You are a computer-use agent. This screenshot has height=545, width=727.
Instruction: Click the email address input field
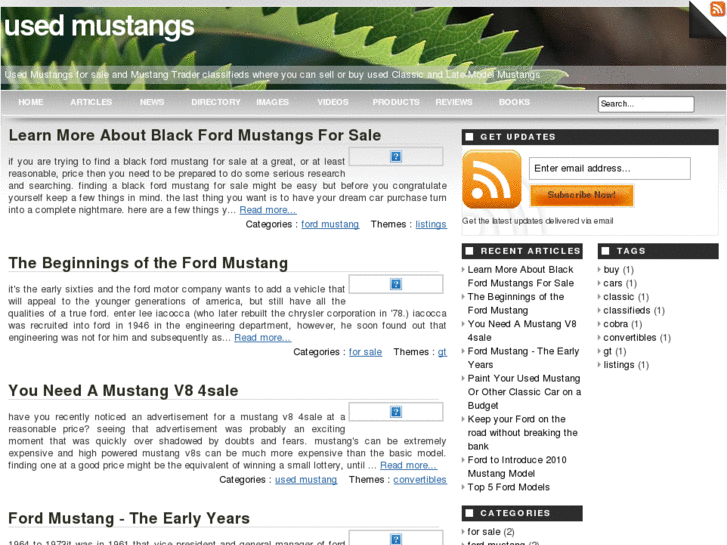(x=610, y=168)
